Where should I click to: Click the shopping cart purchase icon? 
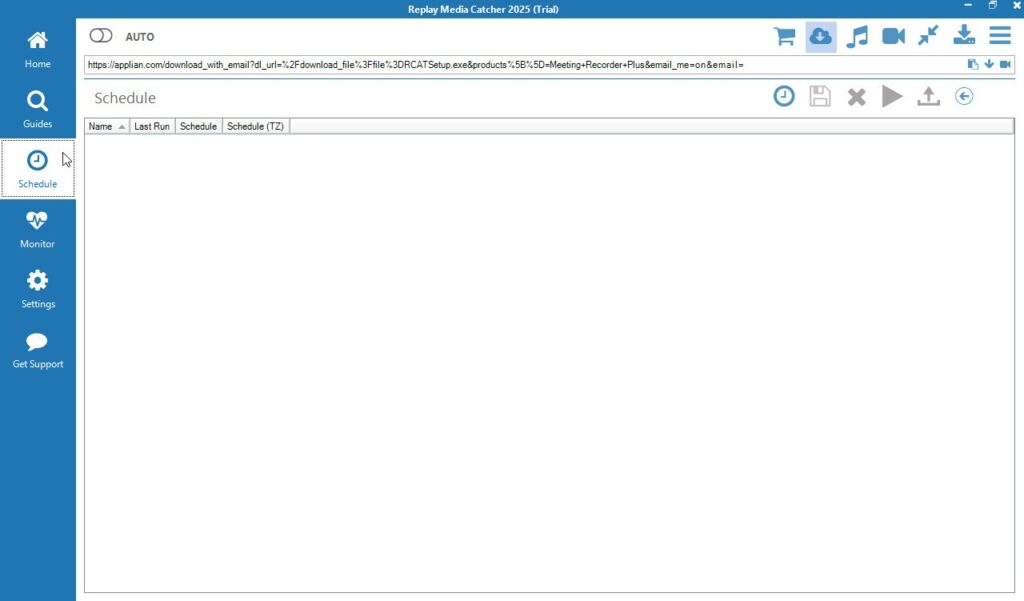[784, 36]
